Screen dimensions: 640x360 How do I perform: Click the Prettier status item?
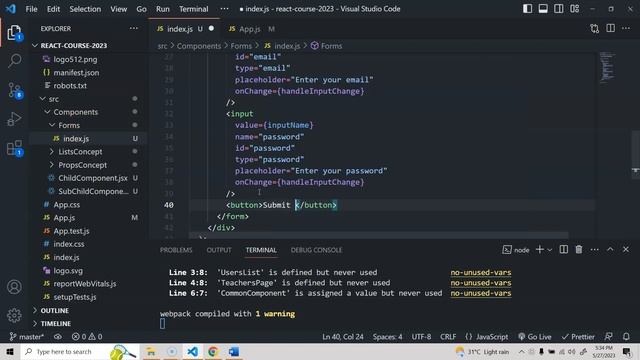click(x=578, y=337)
